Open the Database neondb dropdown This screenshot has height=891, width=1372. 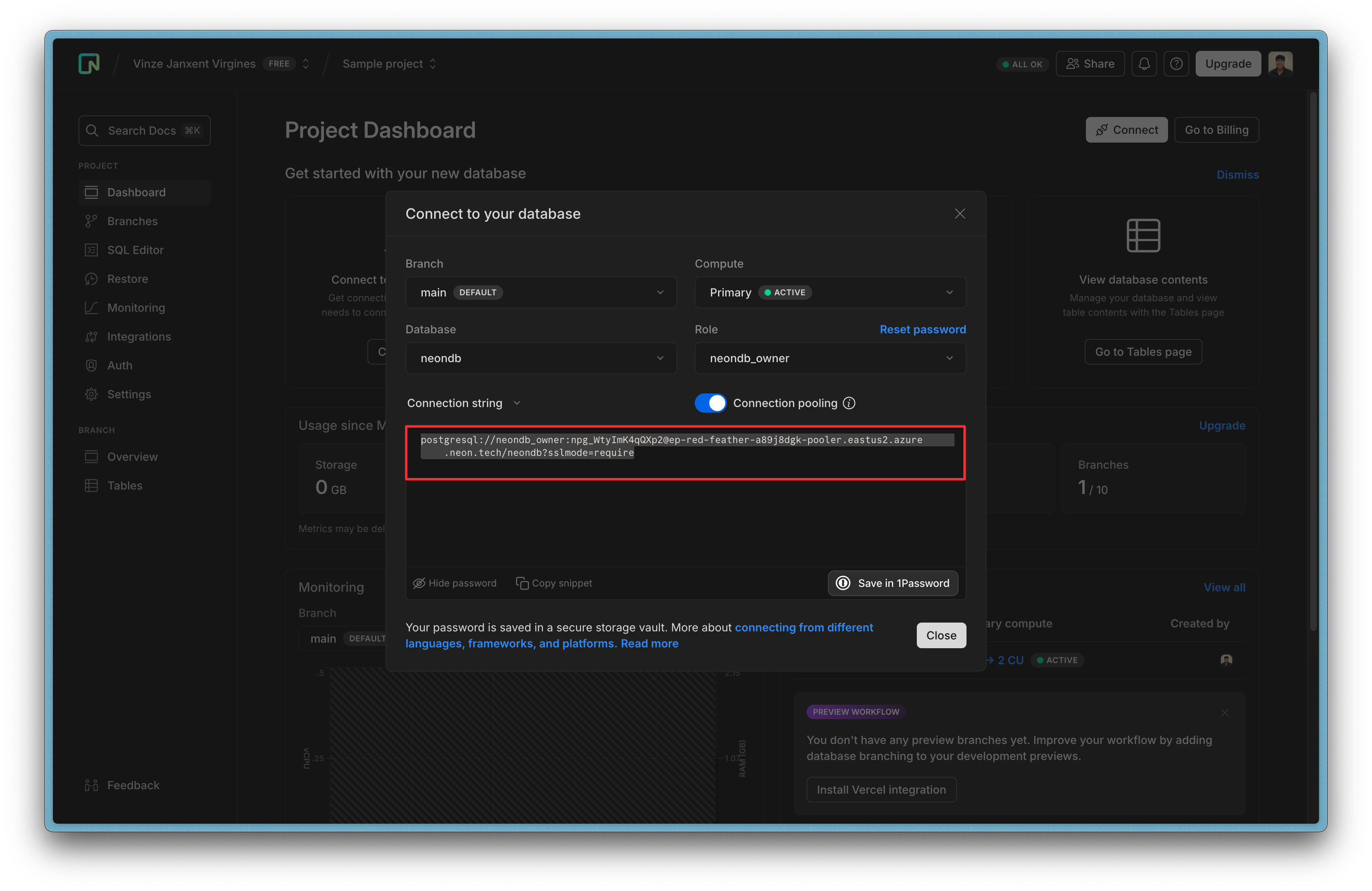[x=541, y=358]
